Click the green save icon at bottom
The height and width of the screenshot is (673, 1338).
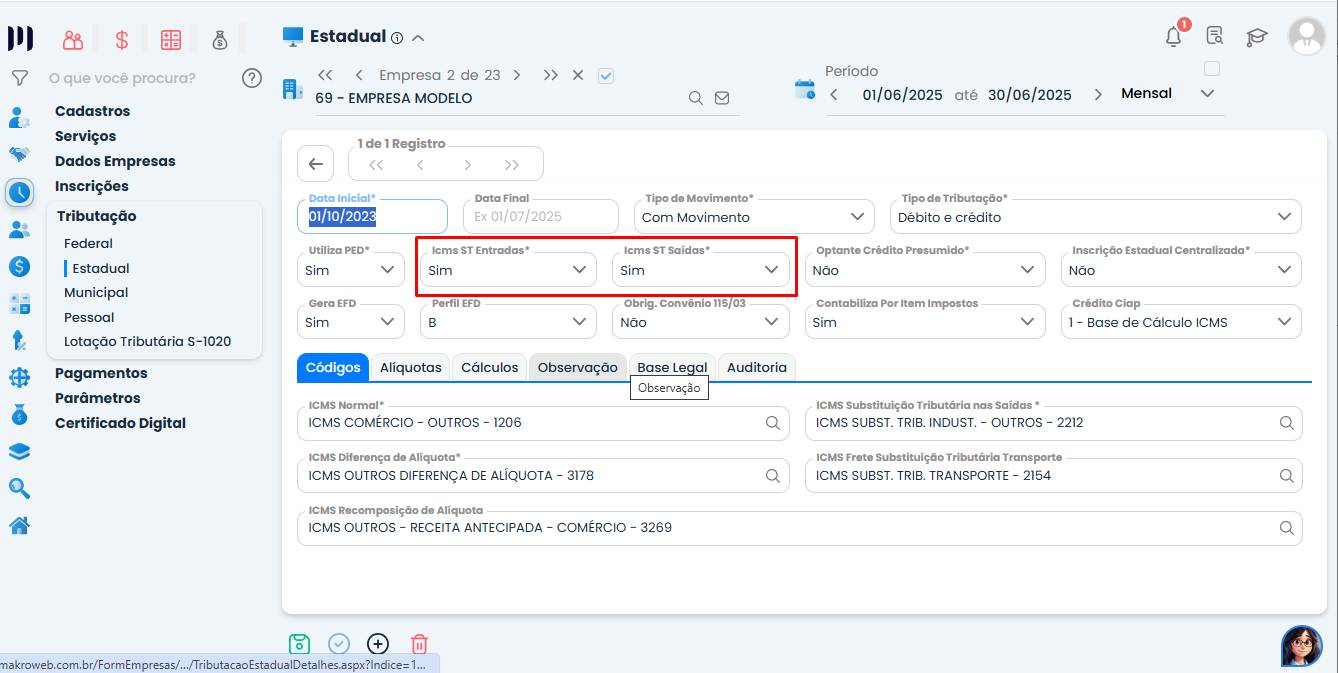[x=299, y=644]
